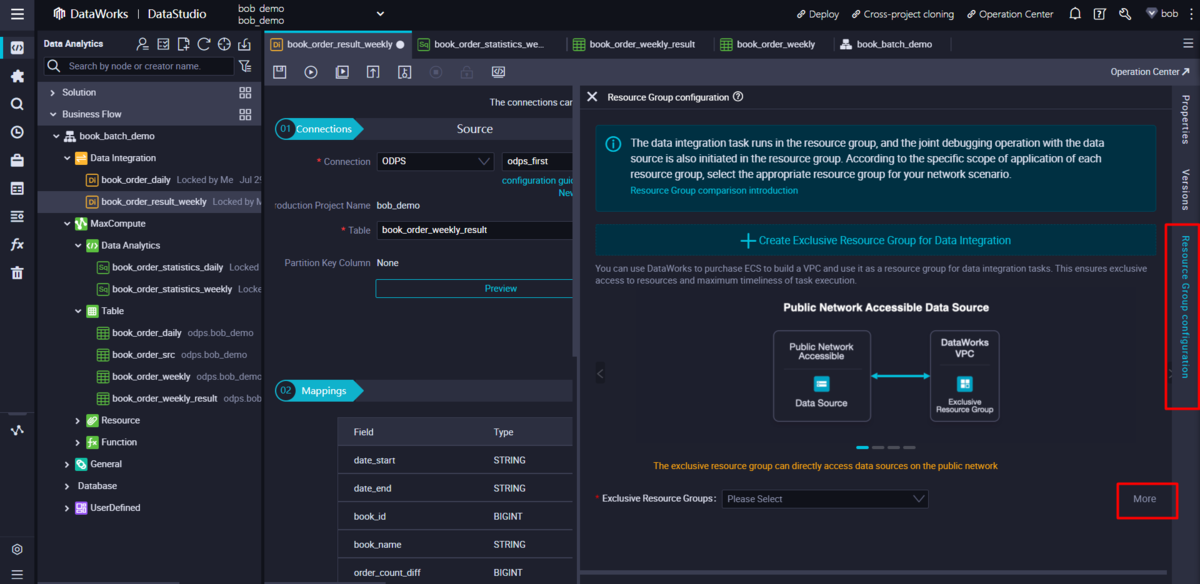Viewport: 1200px width, 584px height.
Task: Click the filter icon beside search box
Action: pyautogui.click(x=246, y=66)
